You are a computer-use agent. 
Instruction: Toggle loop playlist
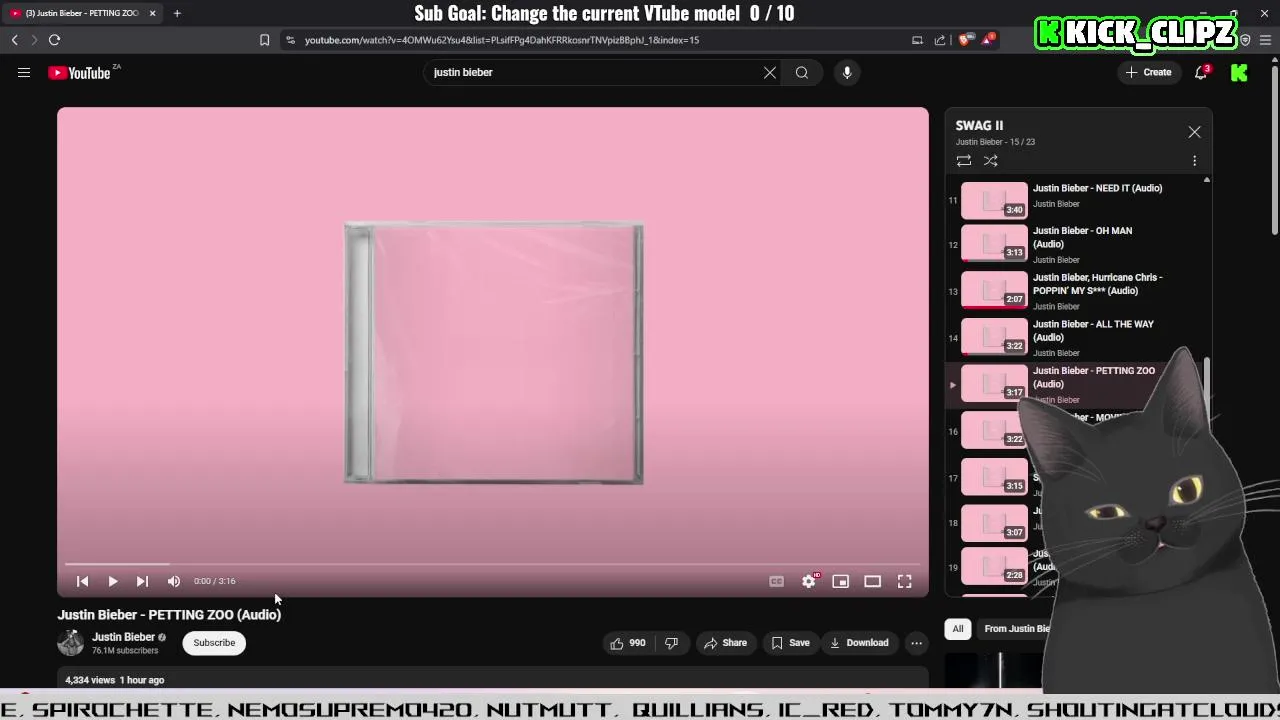pos(964,161)
